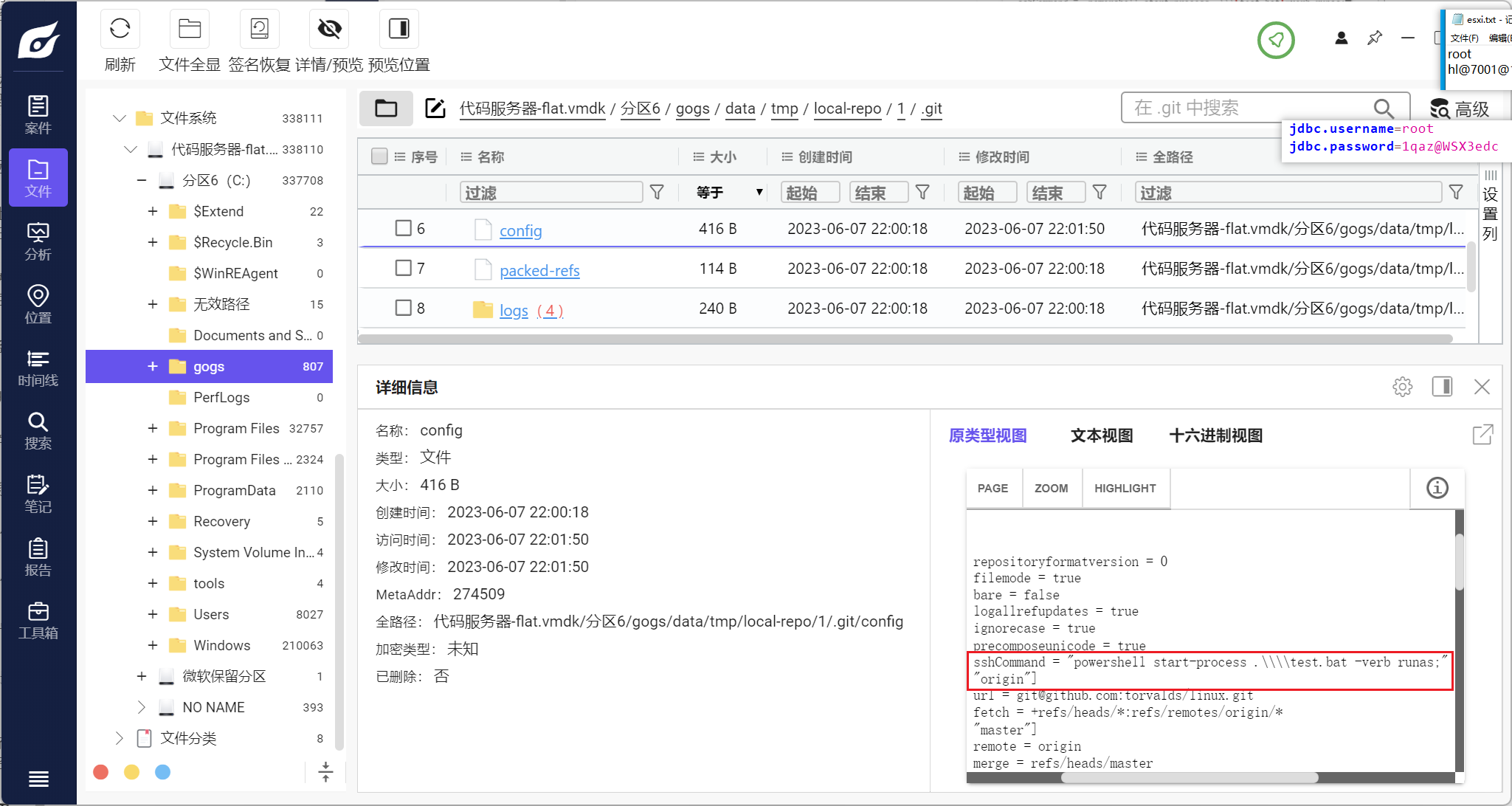Switch to 原类型视图 tab
Image resolution: width=1512 pixels, height=806 pixels.
point(987,435)
